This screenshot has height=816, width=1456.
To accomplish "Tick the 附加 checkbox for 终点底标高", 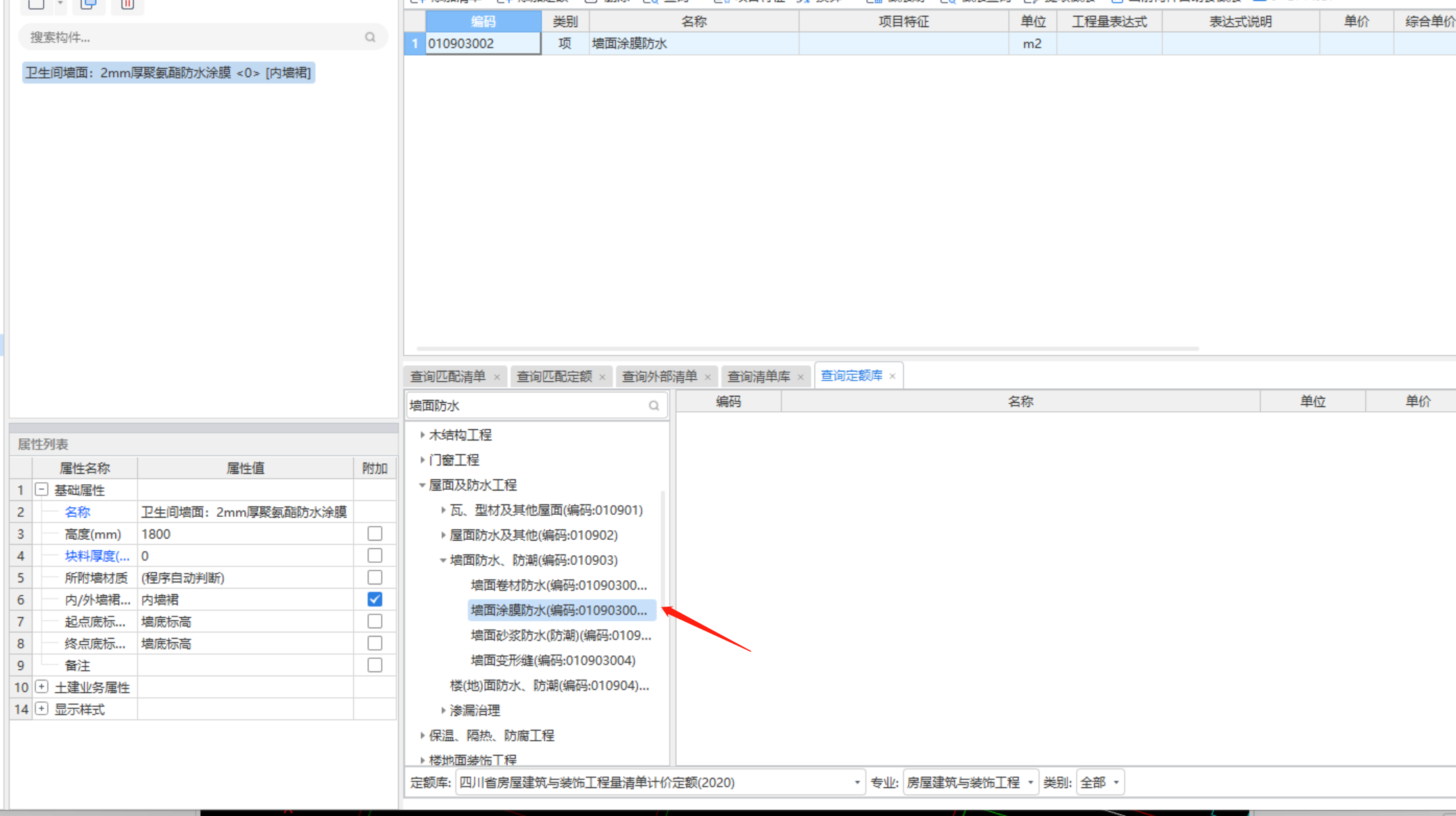I will tap(375, 643).
